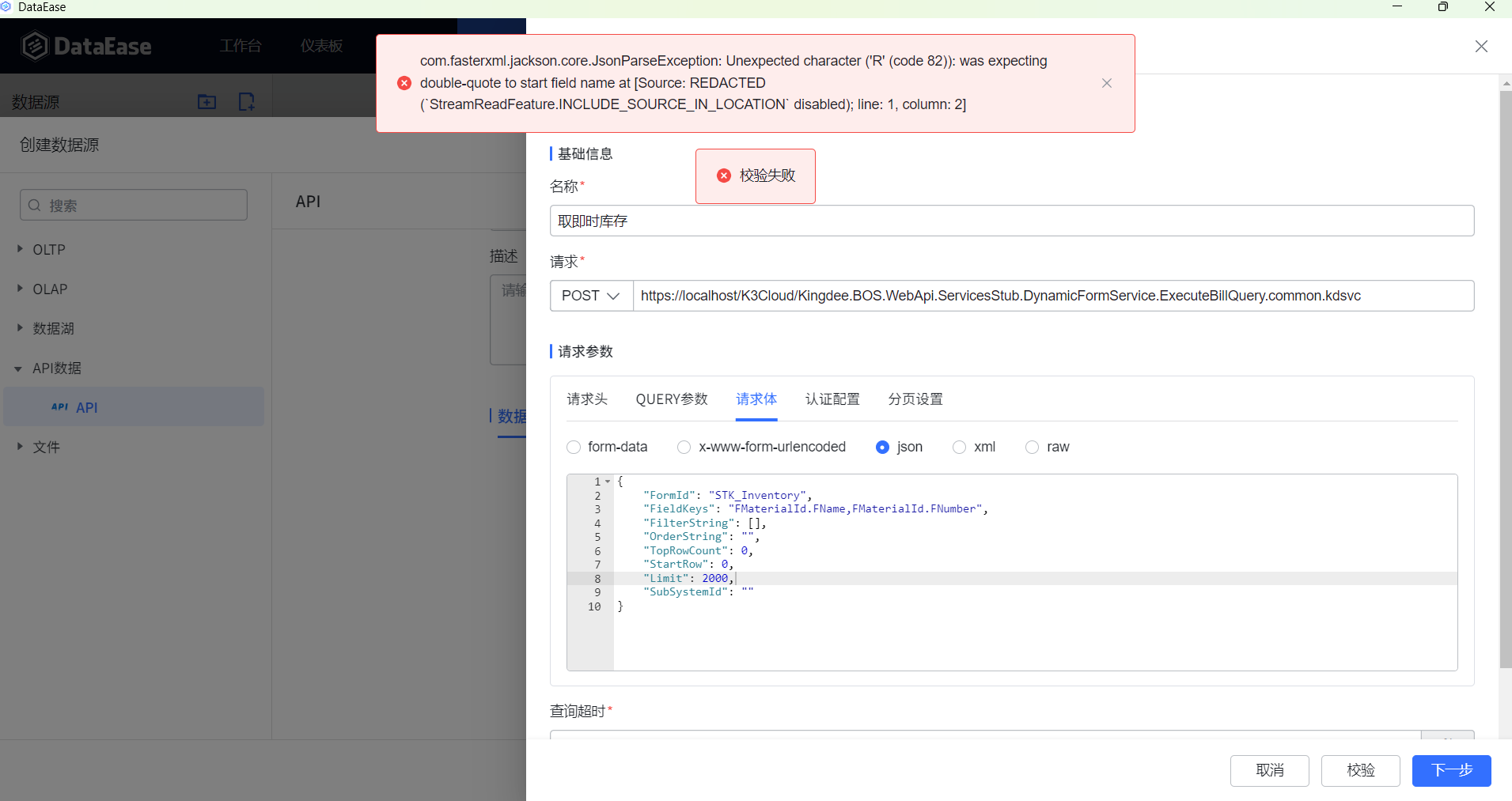Screen dimensions: 1512x801
Task: Click the 校验 button
Action: coord(1360,770)
